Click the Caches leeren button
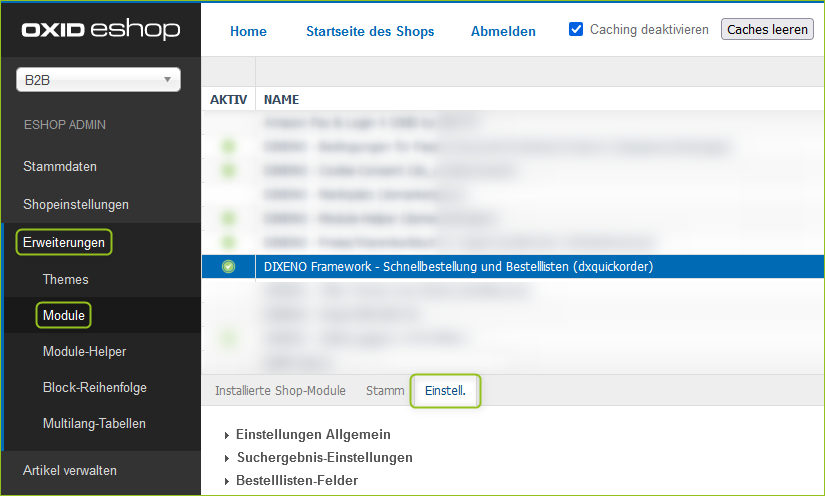Viewport: 825px width, 496px height. 767,29
